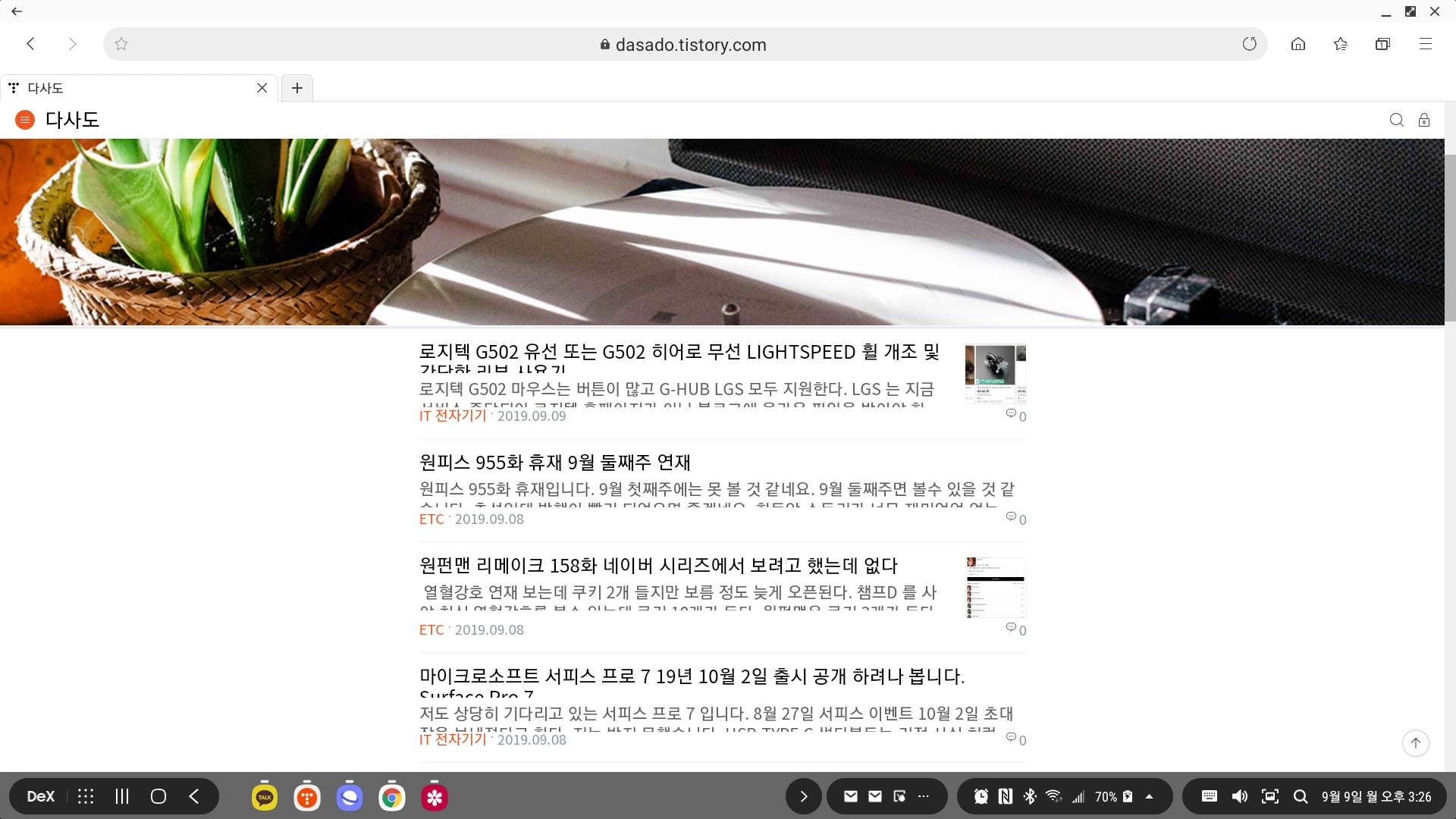1456x819 pixels.
Task: Click the bookmark star in address bar
Action: (x=121, y=44)
